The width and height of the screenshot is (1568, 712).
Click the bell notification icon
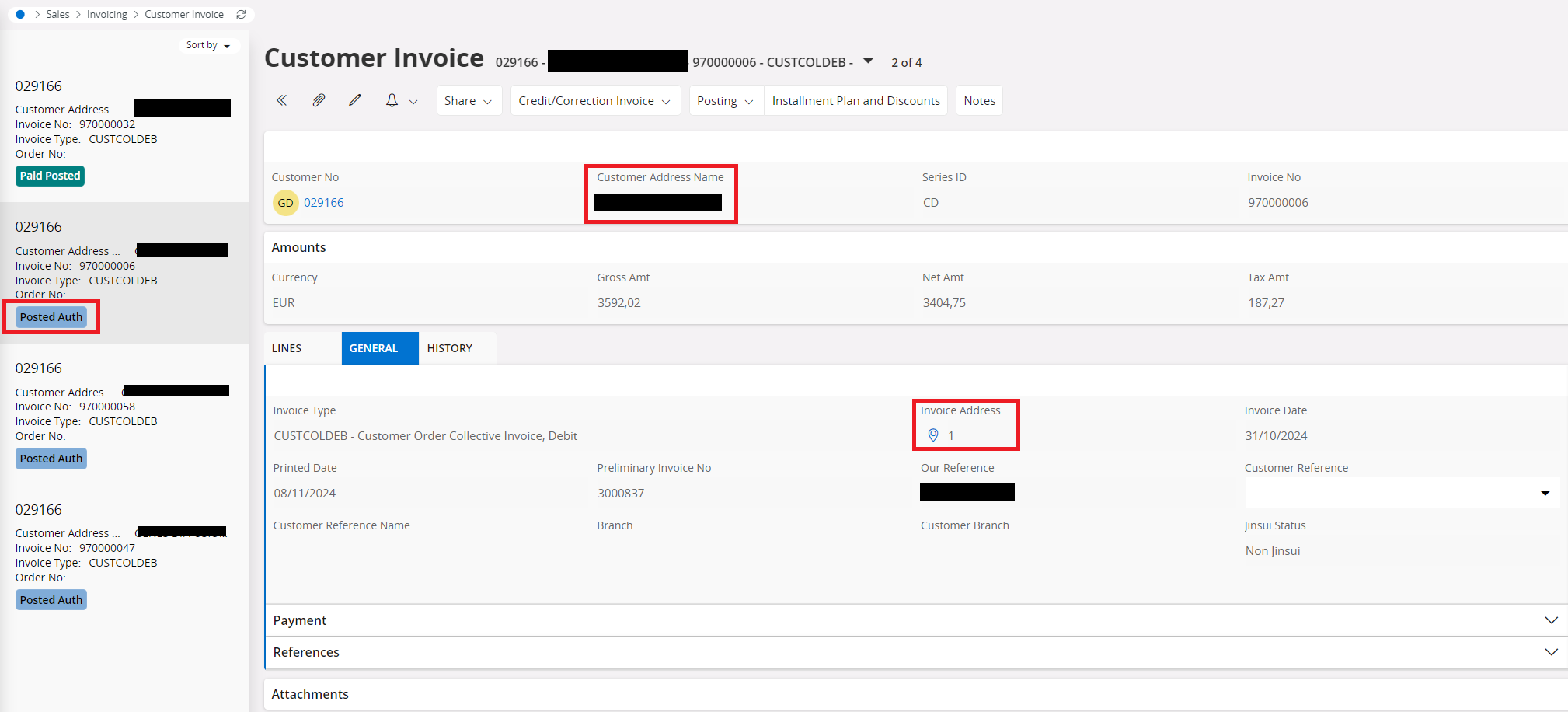(392, 100)
